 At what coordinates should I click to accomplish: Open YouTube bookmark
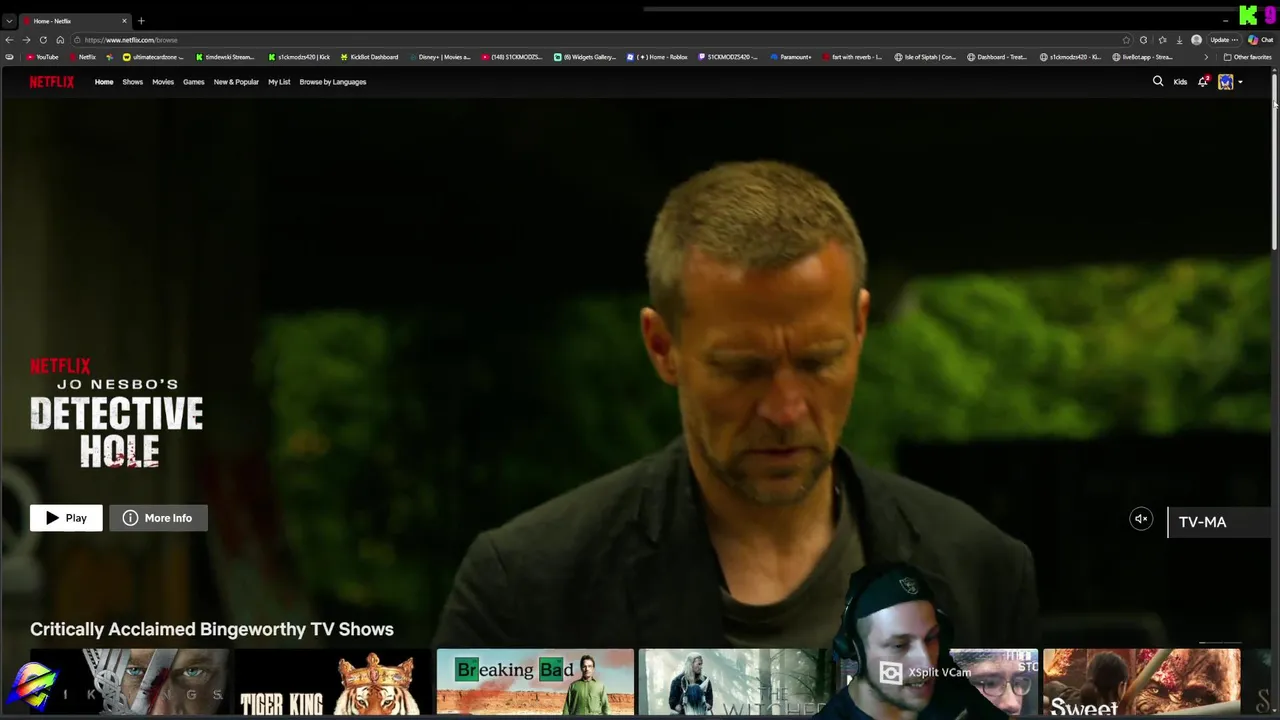(x=42, y=57)
